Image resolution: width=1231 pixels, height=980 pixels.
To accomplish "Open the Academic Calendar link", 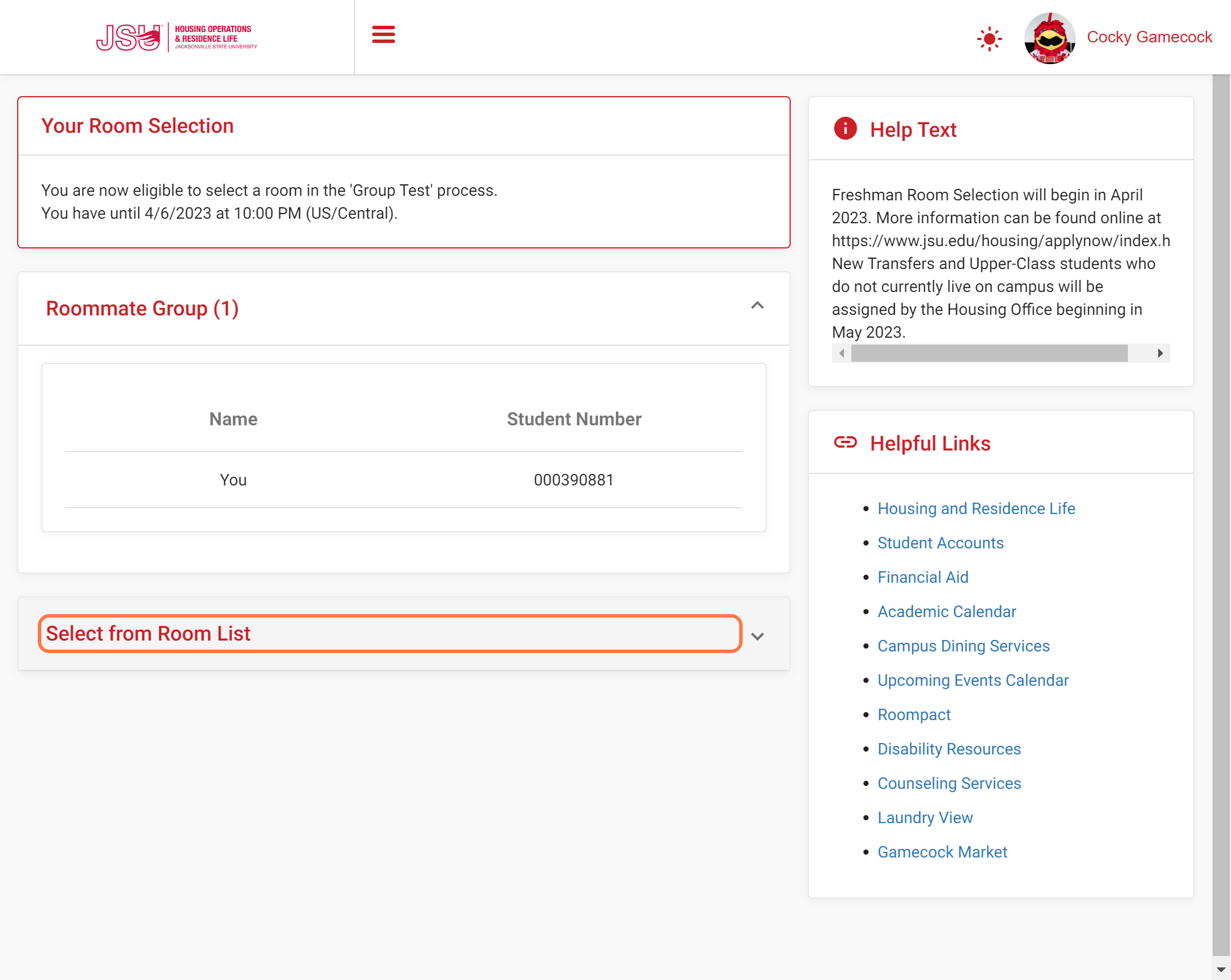I will [x=946, y=611].
